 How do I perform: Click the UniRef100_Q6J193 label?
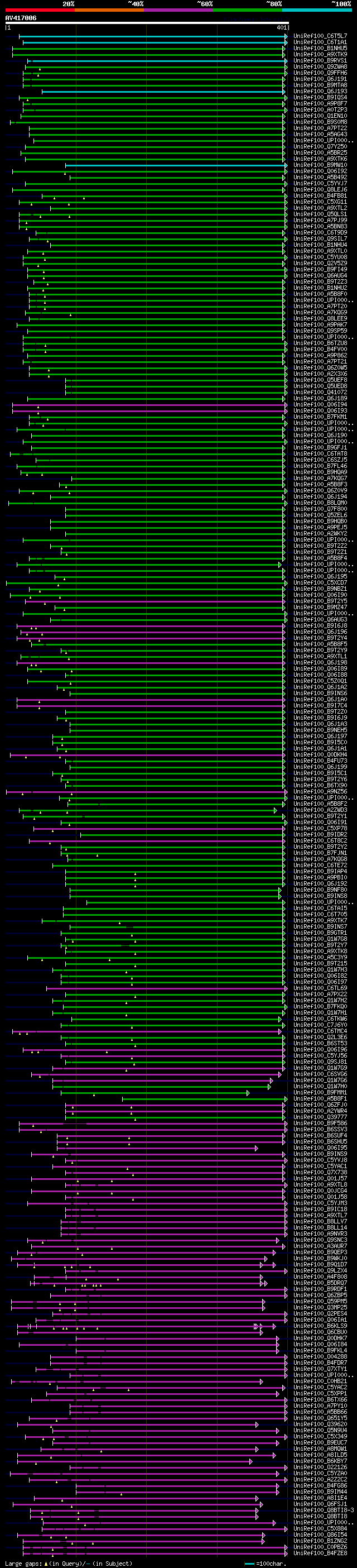coord(321,92)
